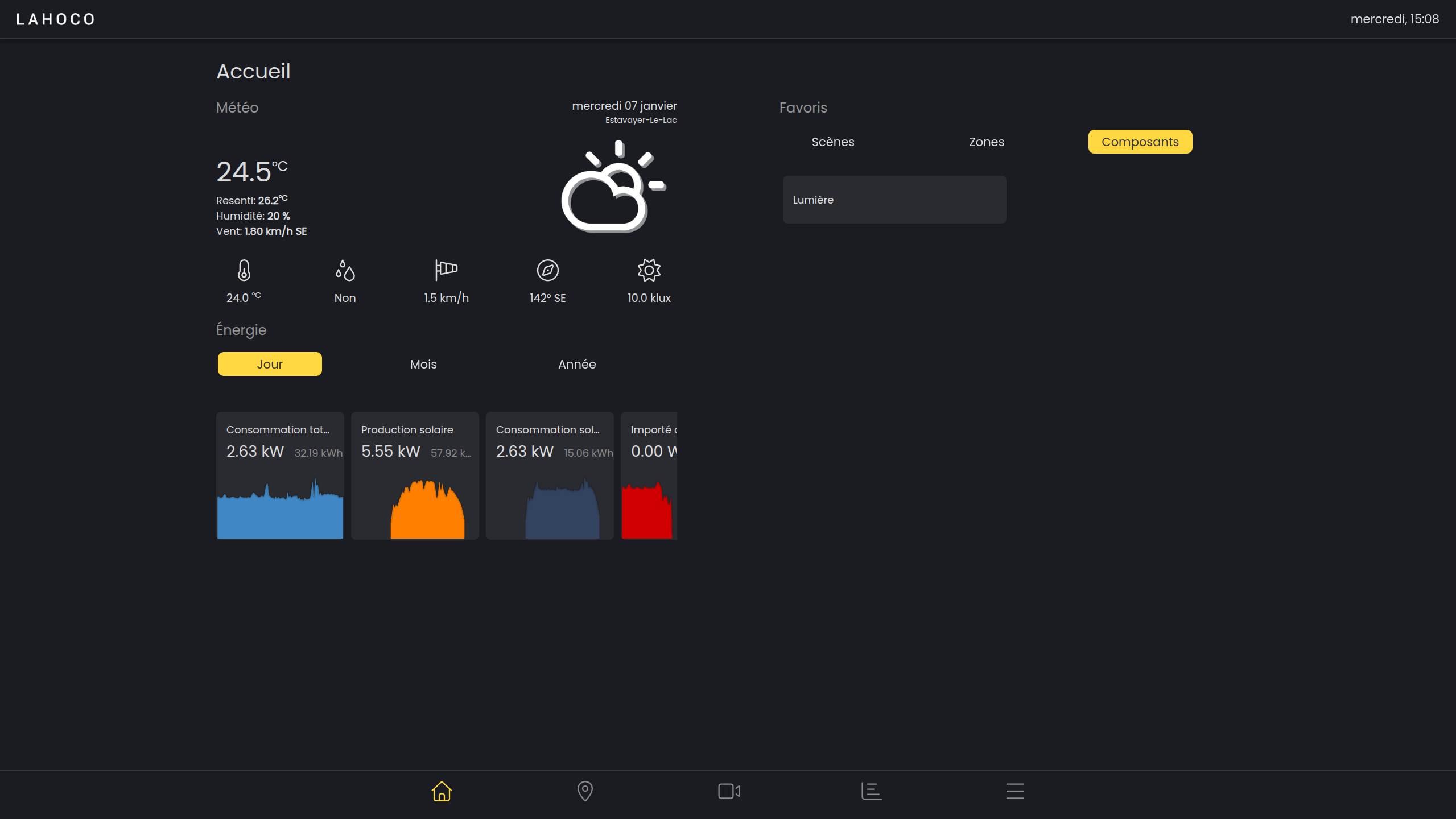This screenshot has width=1456, height=819.
Task: Click the thermometer temperature icon
Action: pyautogui.click(x=244, y=270)
